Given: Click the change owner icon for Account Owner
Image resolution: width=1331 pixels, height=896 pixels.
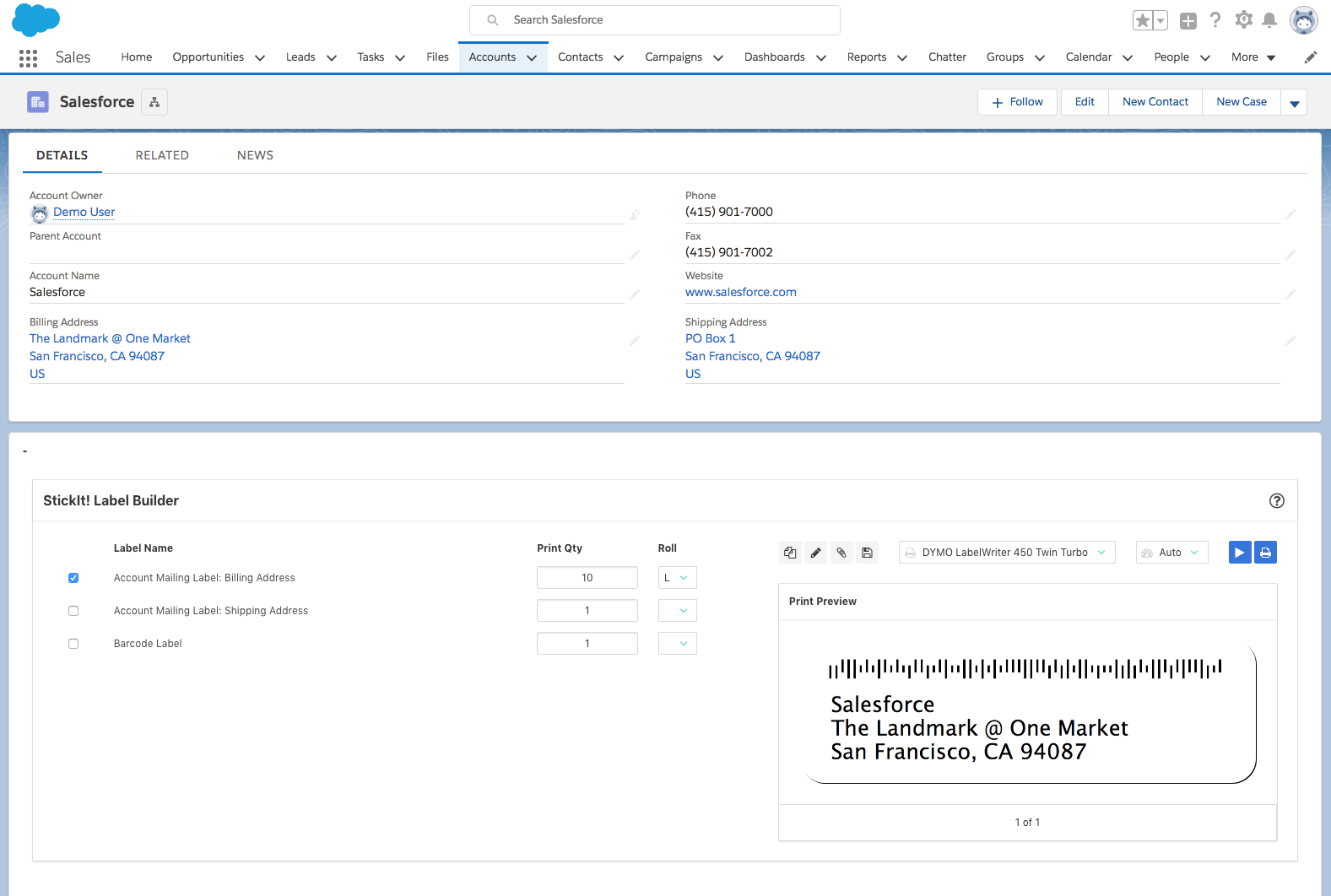Looking at the screenshot, I should (634, 215).
